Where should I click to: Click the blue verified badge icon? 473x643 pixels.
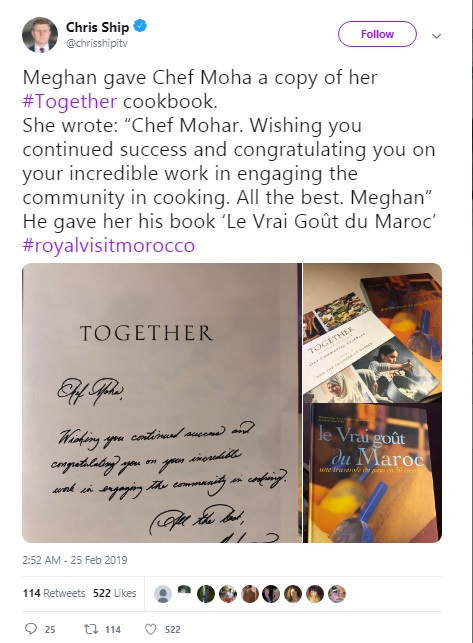(141, 27)
